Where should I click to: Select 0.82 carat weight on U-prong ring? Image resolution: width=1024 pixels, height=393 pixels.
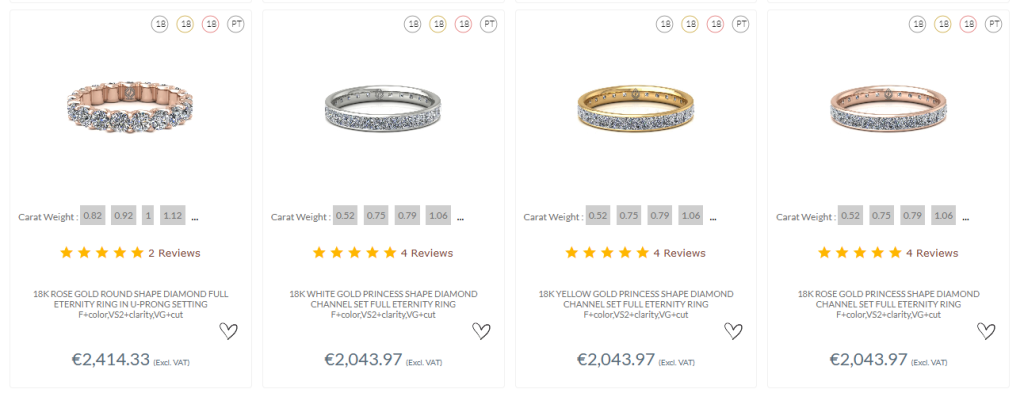click(93, 216)
